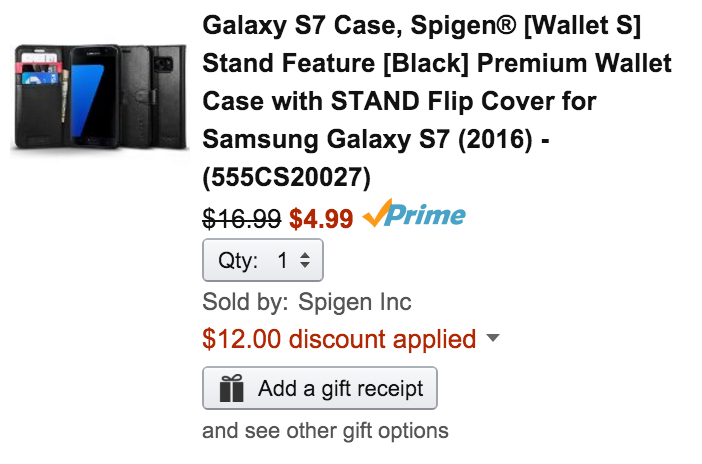Open the Spigen wallet case product thumbnail
Viewport: 702px width, 464px height.
click(x=99, y=97)
